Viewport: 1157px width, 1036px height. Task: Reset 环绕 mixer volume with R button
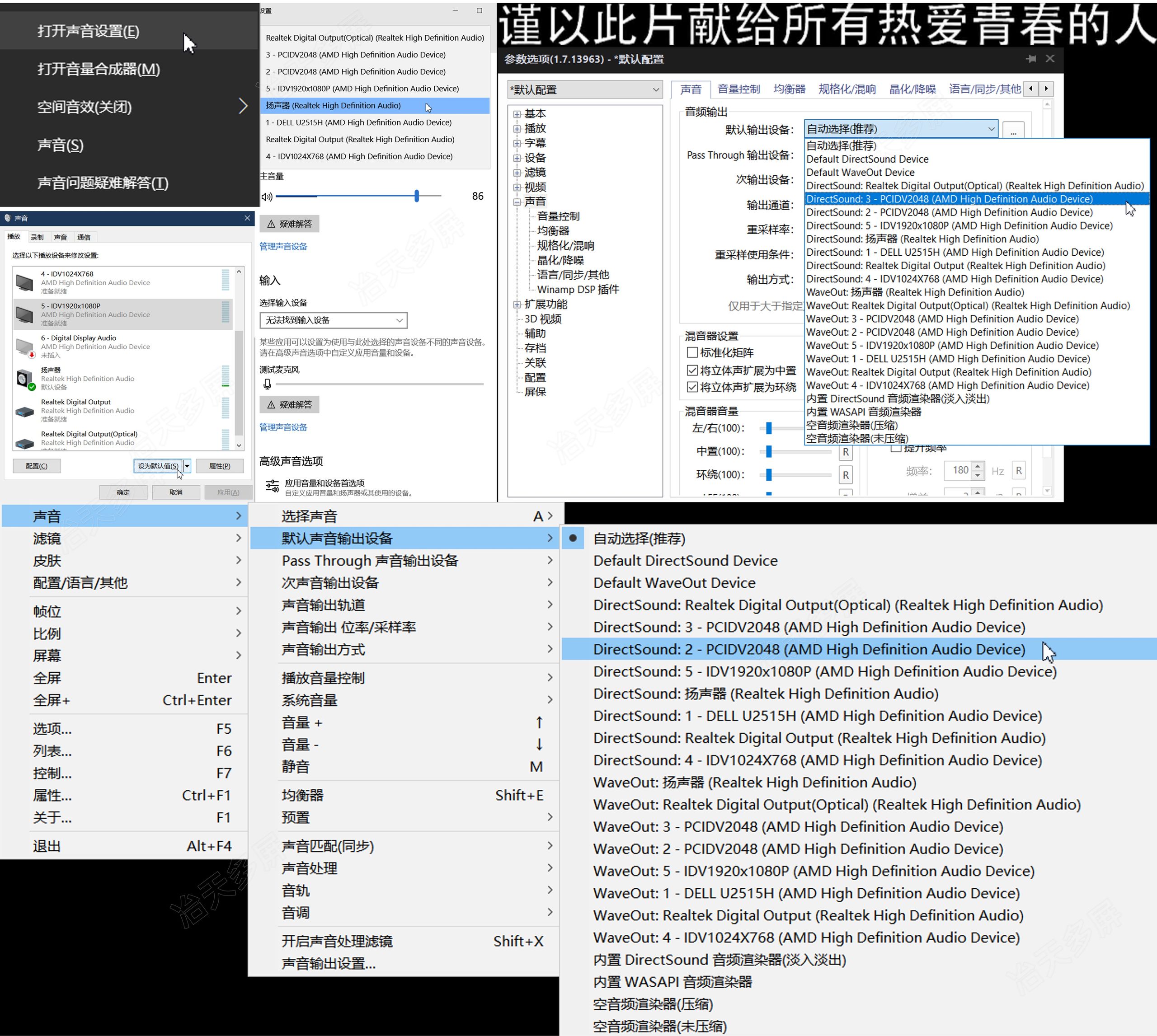coord(846,475)
